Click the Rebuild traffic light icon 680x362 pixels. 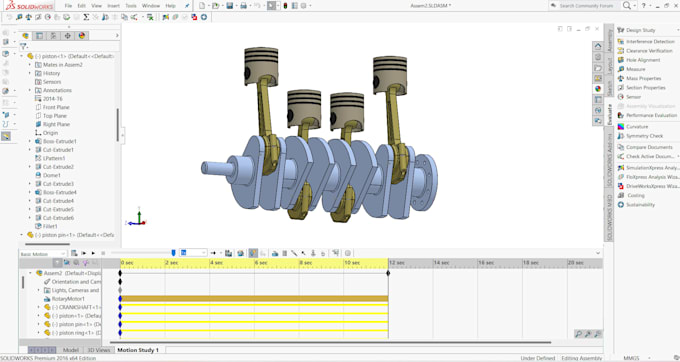(x=285, y=6)
